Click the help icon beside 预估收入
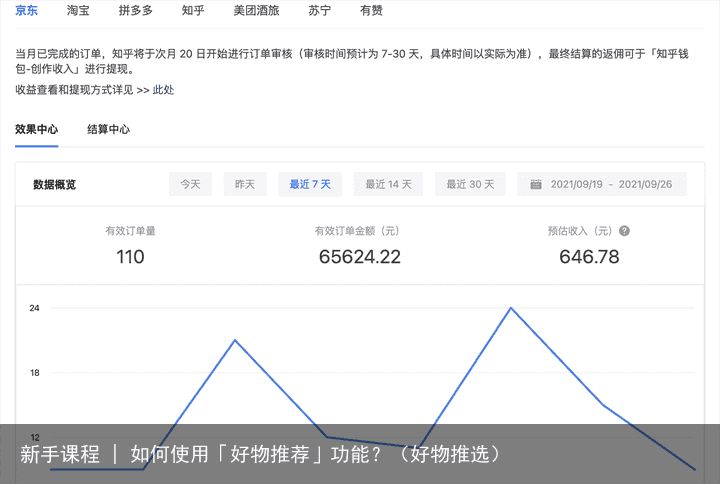 [624, 231]
